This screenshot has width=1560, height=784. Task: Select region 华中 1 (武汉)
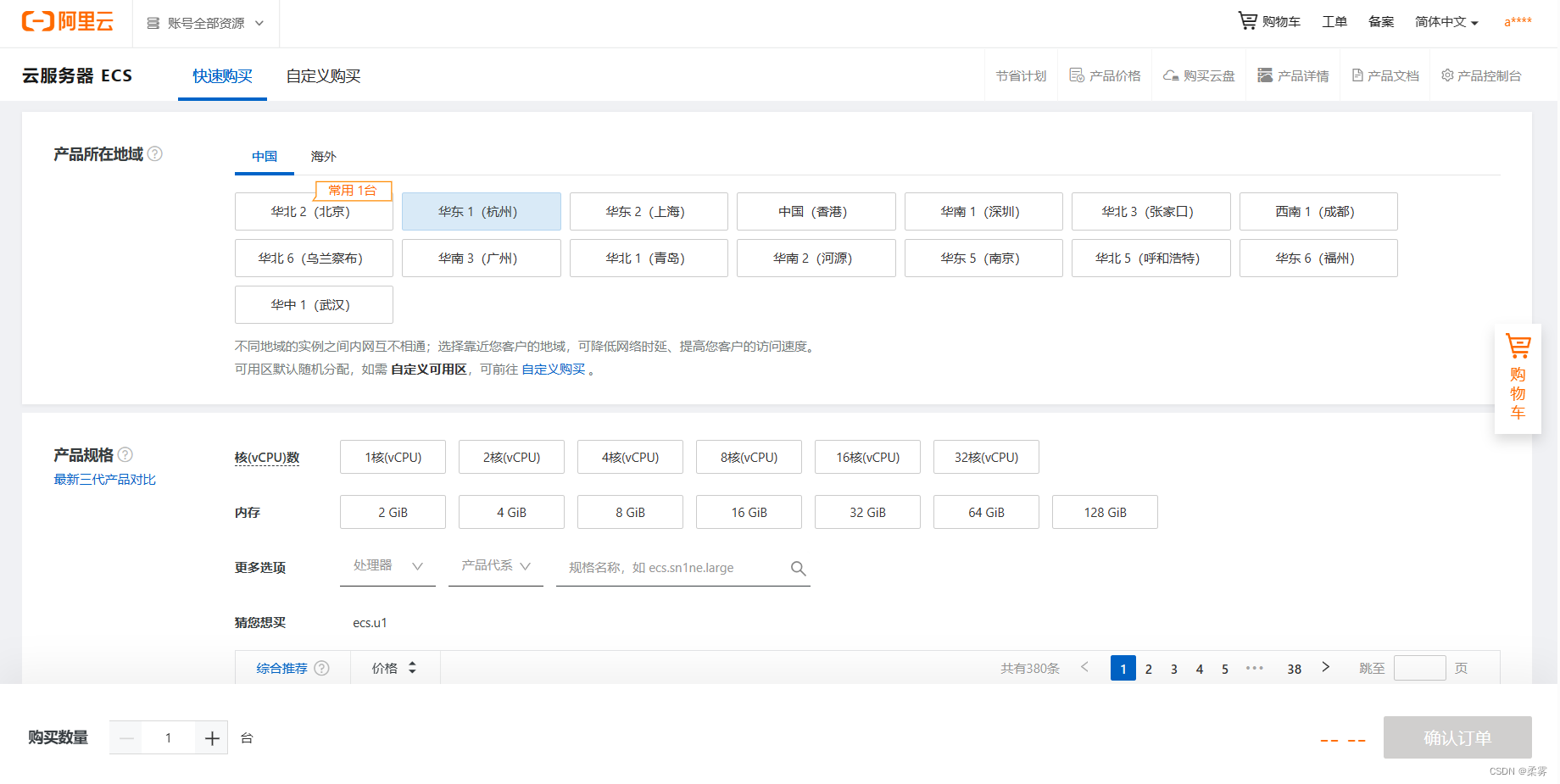tap(314, 305)
